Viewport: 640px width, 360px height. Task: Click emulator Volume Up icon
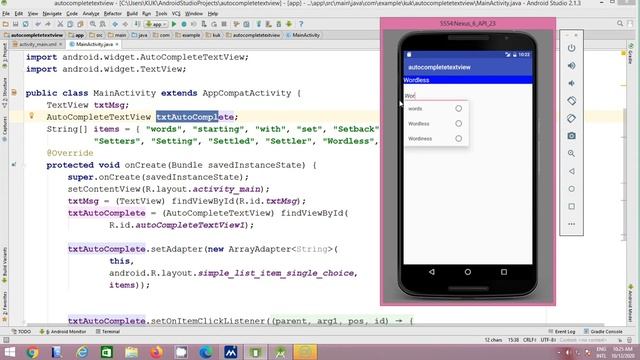pyautogui.click(x=571, y=66)
